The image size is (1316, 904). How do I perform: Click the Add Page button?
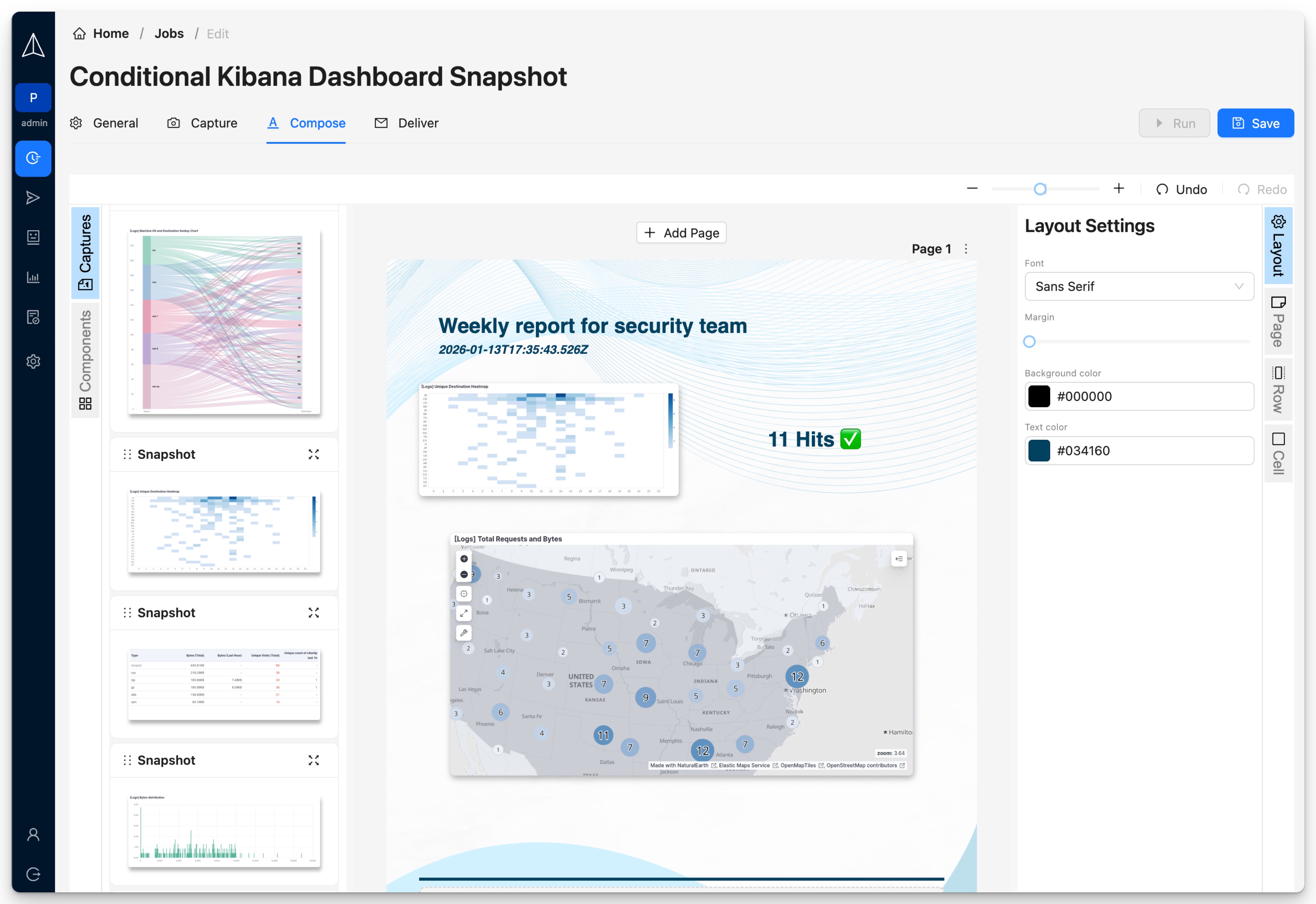[681, 233]
